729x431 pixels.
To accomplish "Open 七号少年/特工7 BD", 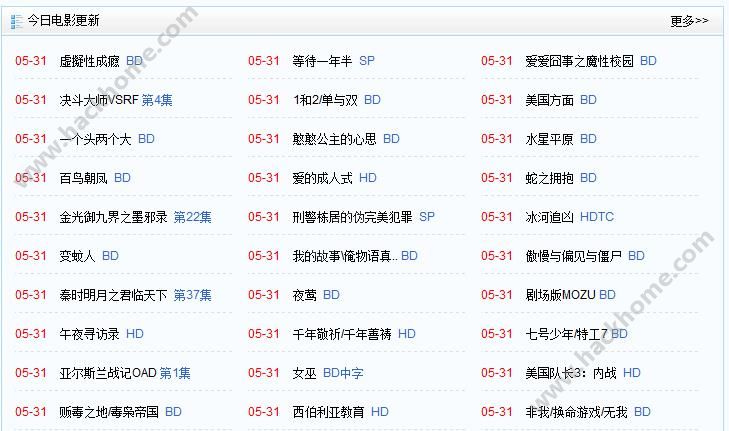I will click(x=577, y=334).
